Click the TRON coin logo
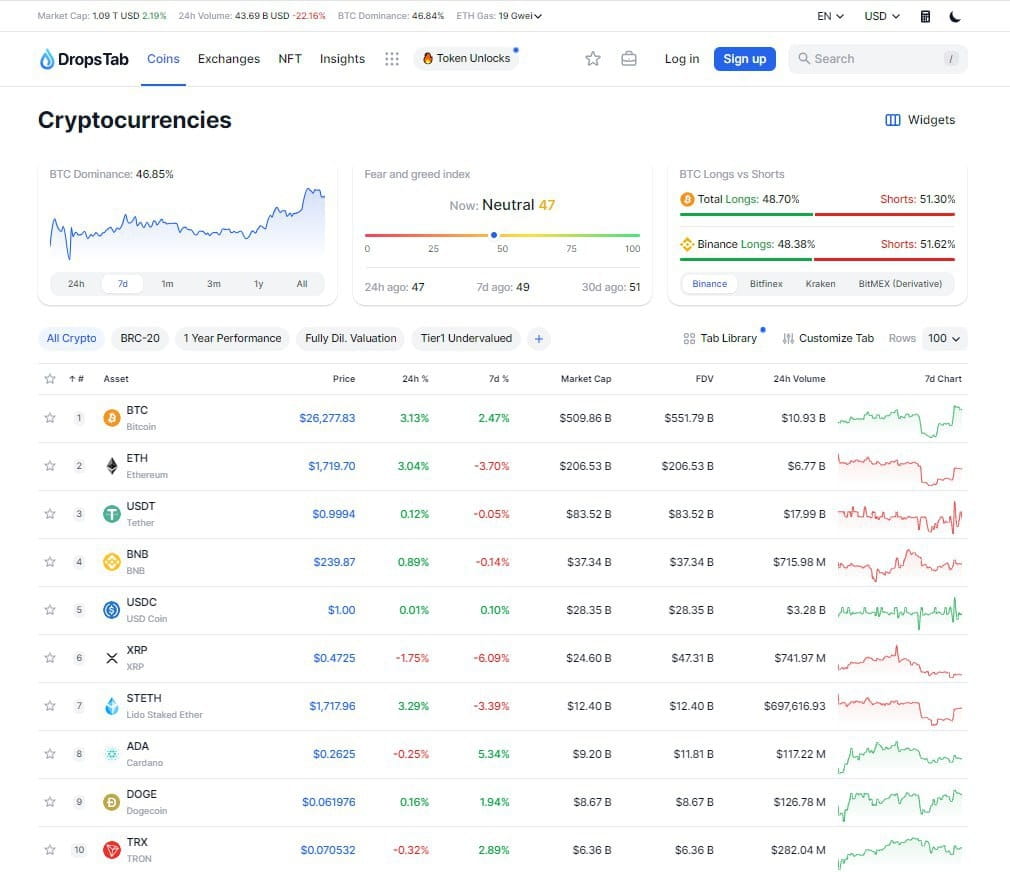The image size is (1010, 872). (112, 849)
